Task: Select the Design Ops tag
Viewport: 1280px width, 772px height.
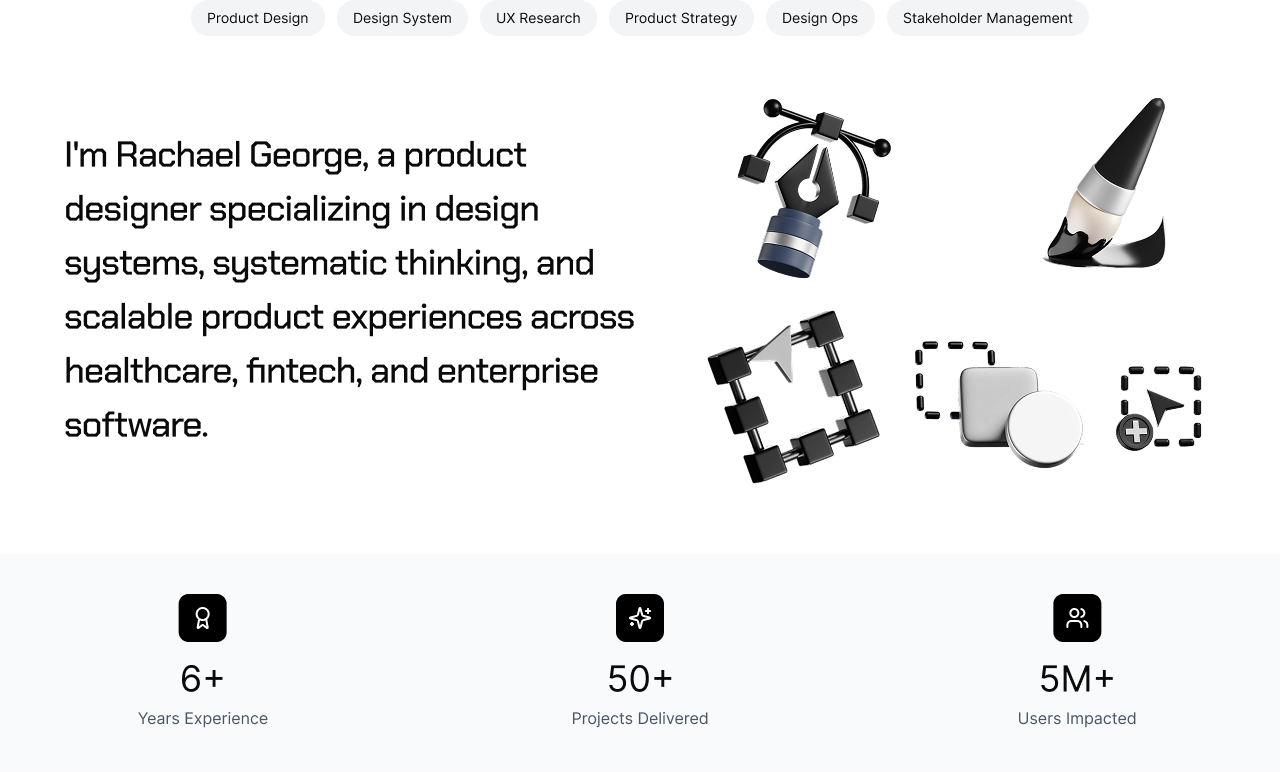Action: pos(820,18)
